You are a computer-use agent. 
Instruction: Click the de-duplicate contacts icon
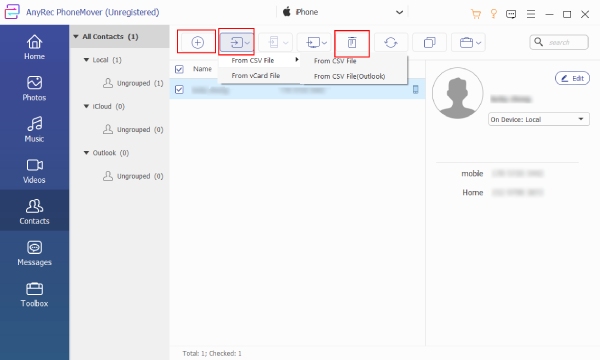[429, 42]
